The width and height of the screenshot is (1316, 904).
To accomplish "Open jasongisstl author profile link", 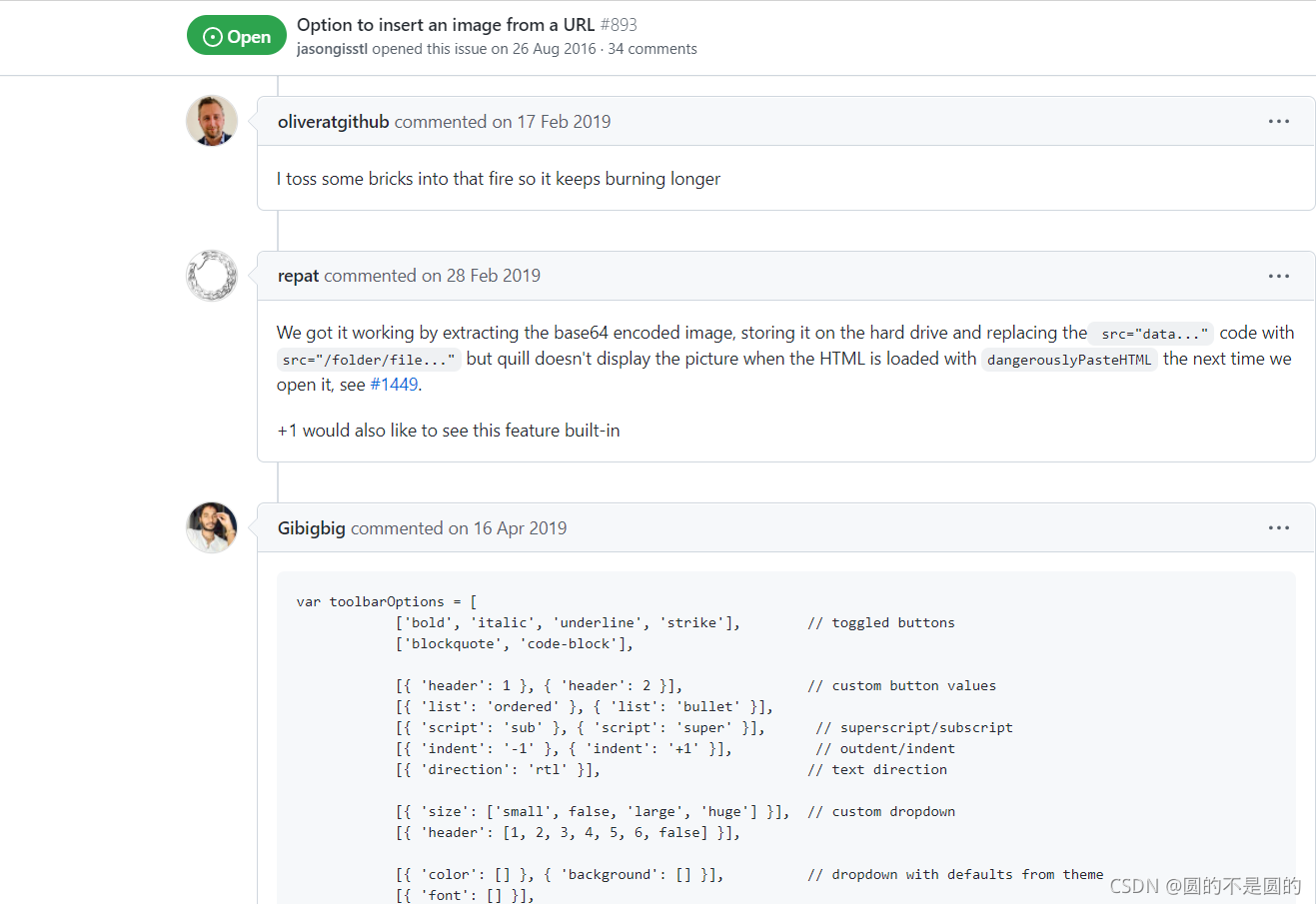I will 332,49.
